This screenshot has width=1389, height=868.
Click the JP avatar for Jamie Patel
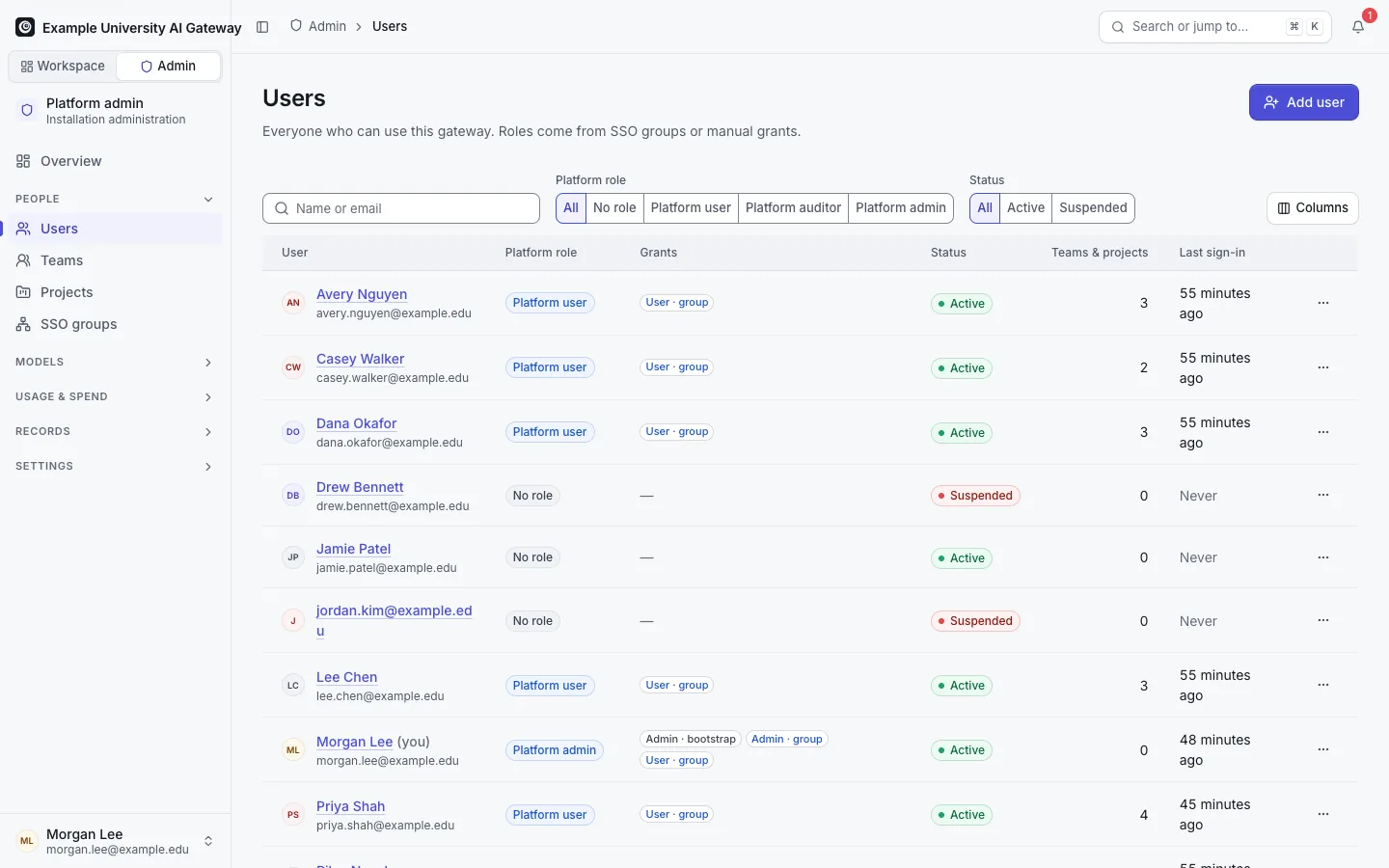[x=293, y=557]
